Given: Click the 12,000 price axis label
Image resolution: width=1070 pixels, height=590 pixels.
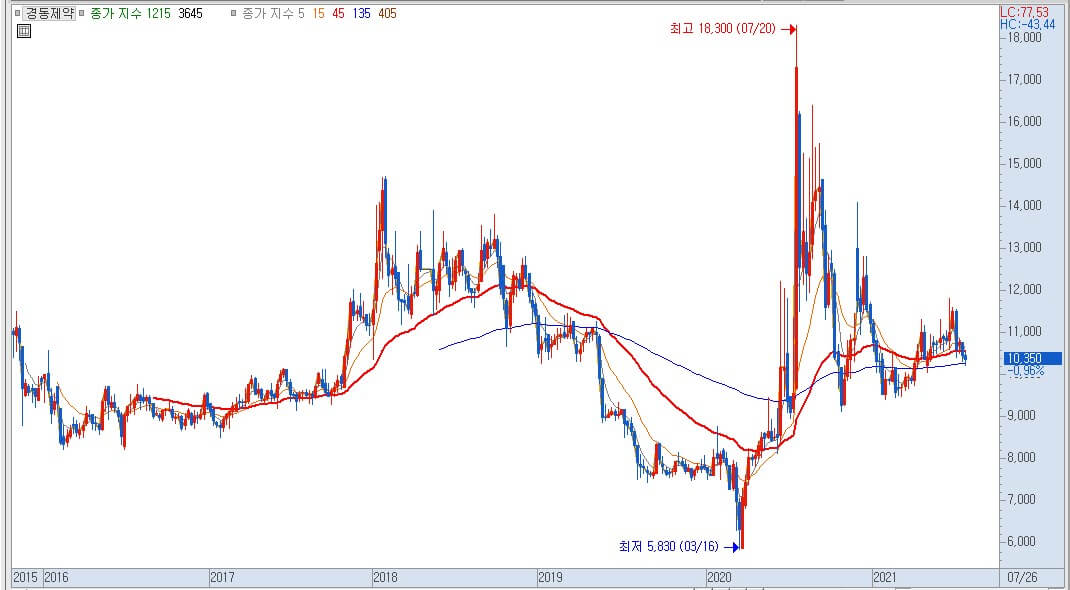Looking at the screenshot, I should [x=1025, y=289].
